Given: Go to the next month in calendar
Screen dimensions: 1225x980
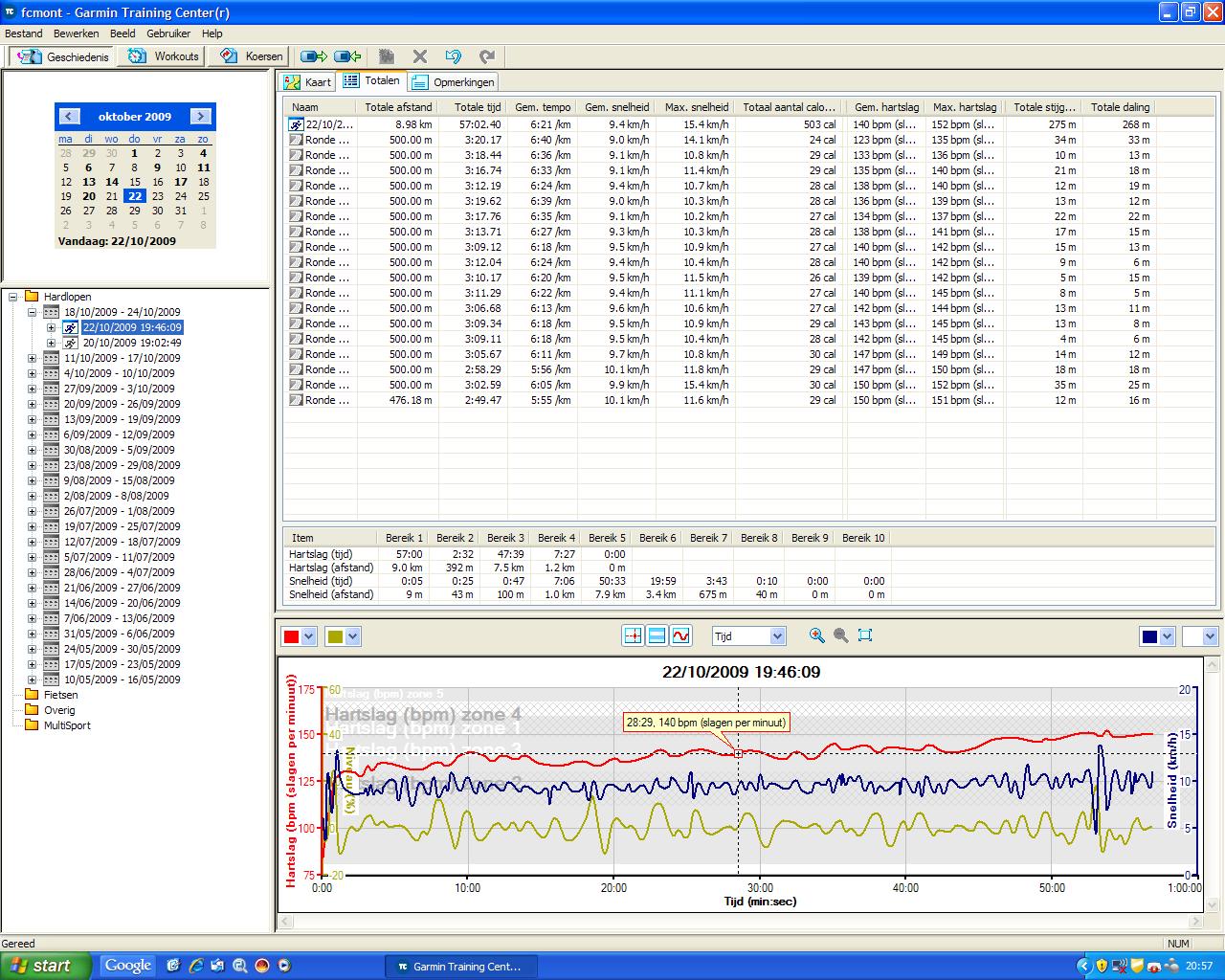Looking at the screenshot, I should [200, 116].
